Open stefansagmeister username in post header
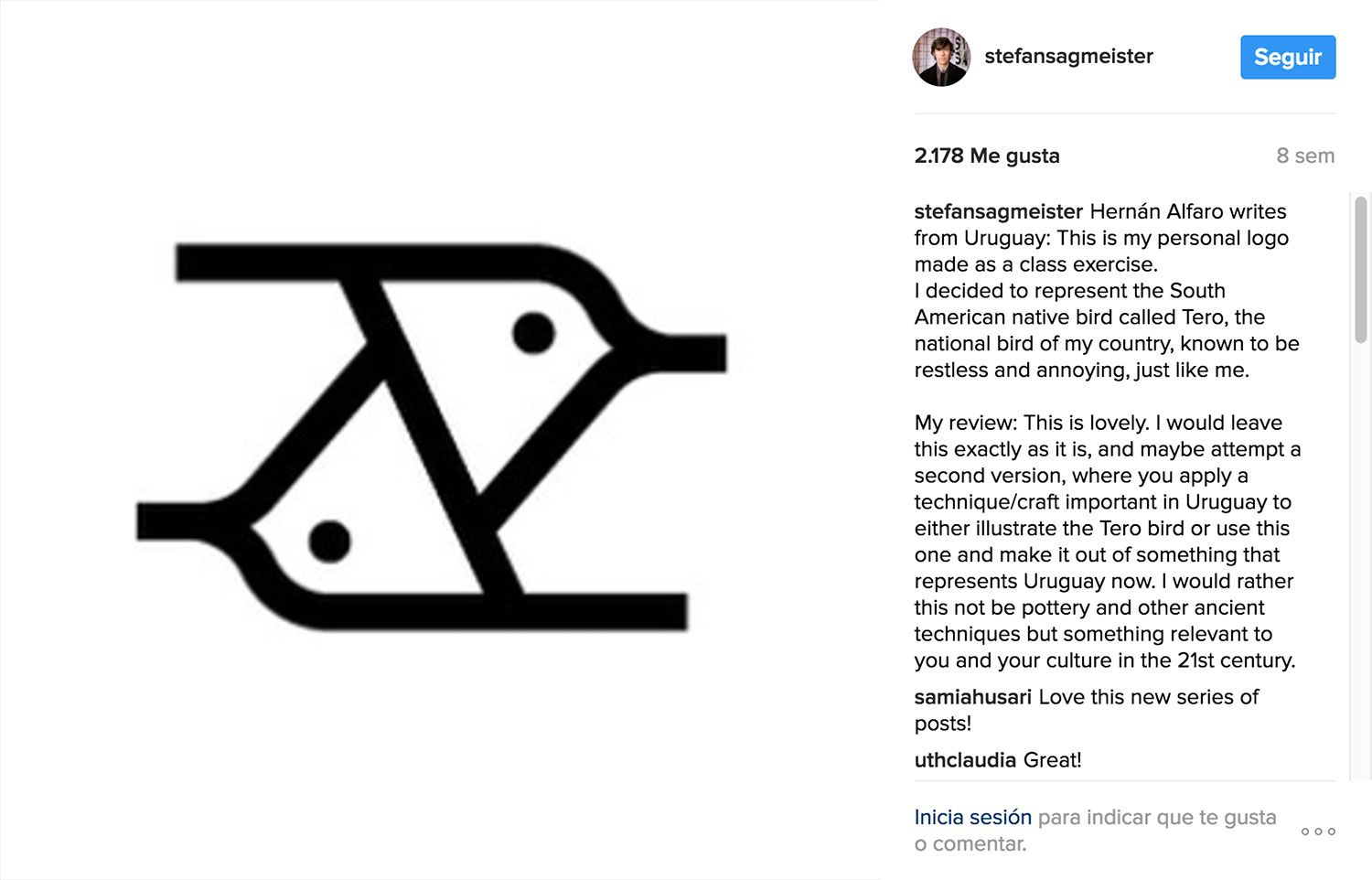Screen dimensions: 1372x880 click(x=1068, y=57)
